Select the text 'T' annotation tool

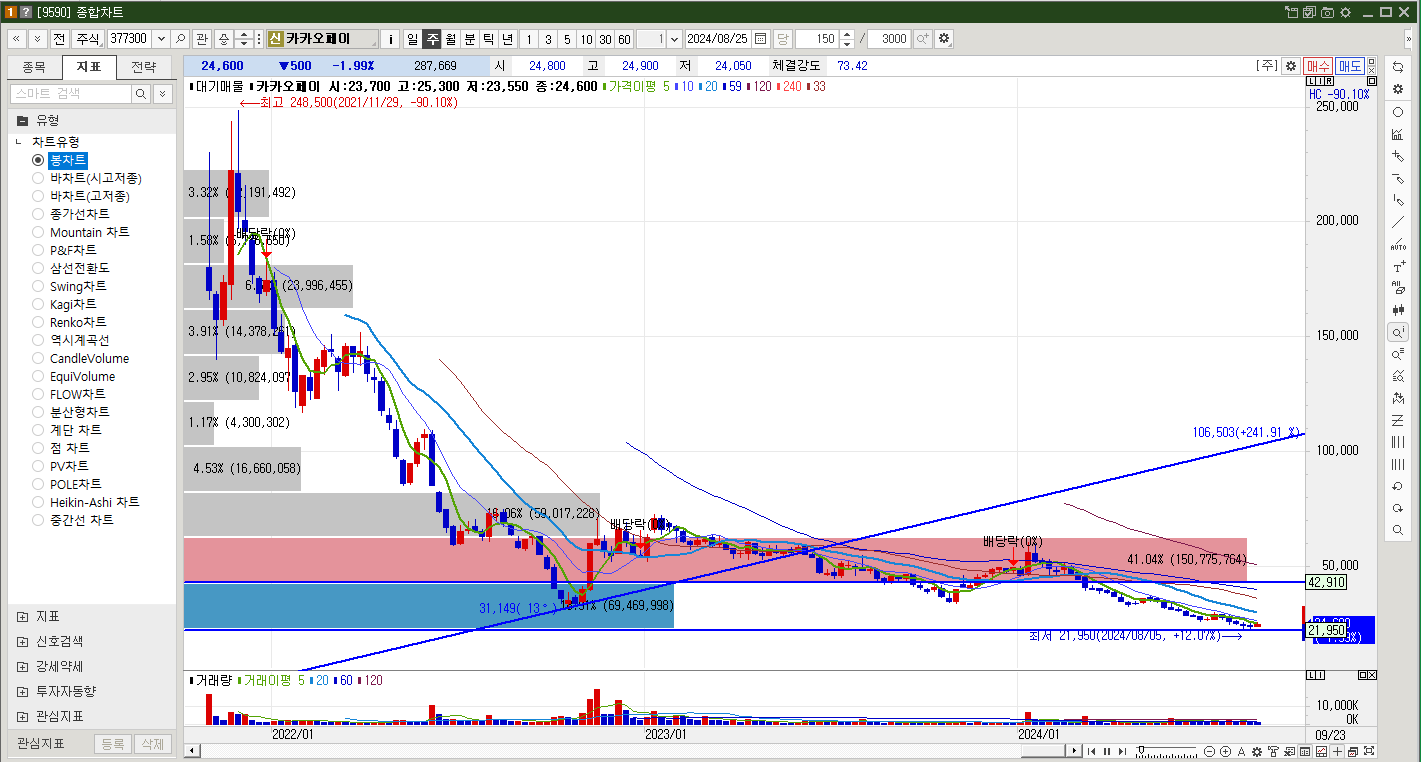point(1398,266)
